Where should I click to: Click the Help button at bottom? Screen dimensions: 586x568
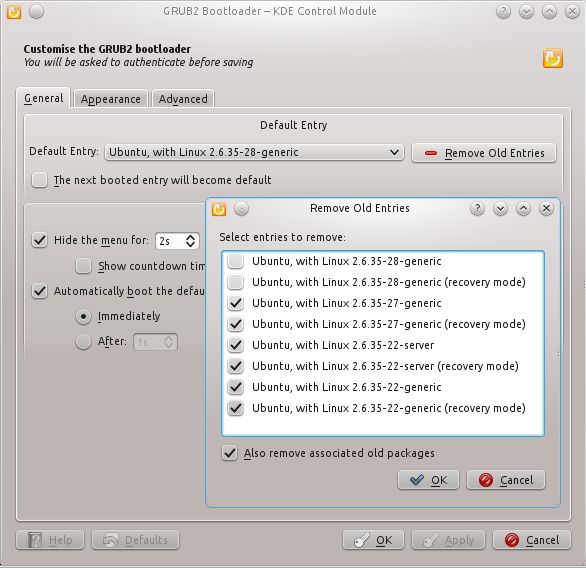[x=50, y=540]
